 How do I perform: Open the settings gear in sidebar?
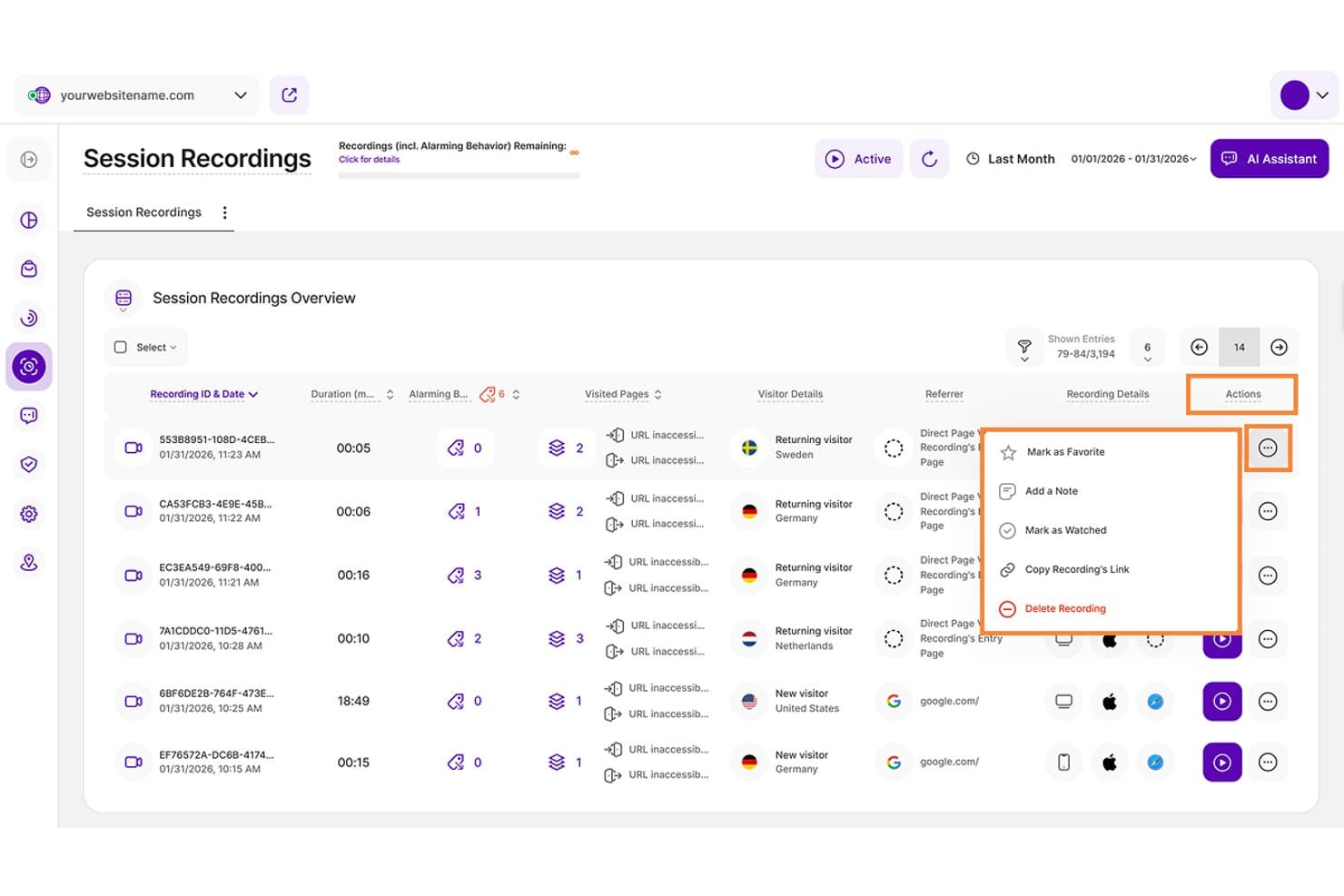tap(29, 514)
